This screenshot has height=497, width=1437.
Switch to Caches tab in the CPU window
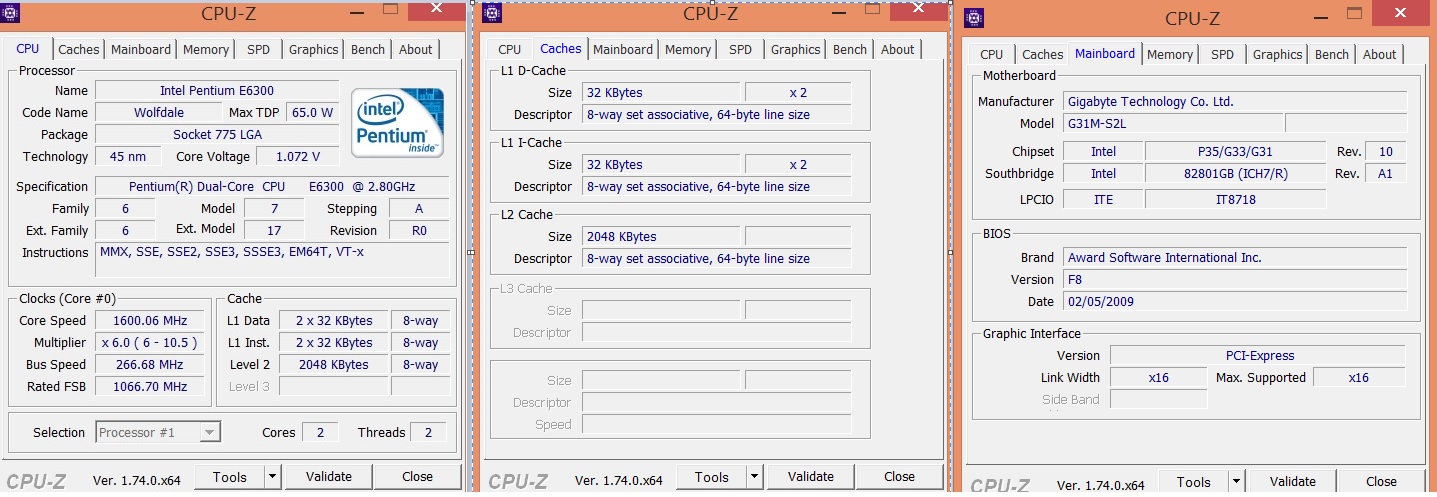pos(78,49)
